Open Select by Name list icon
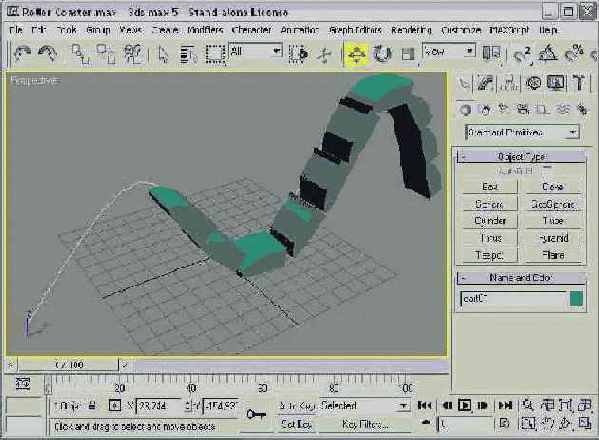The image size is (599, 440). point(188,54)
